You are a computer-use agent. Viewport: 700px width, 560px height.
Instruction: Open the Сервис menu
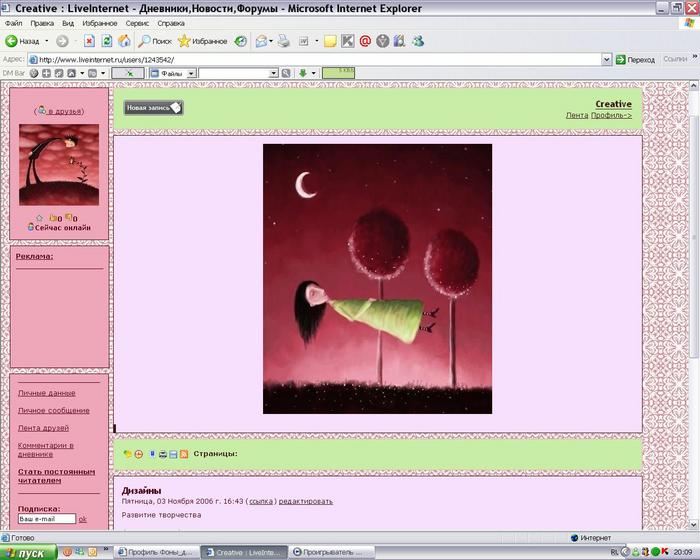[x=139, y=22]
